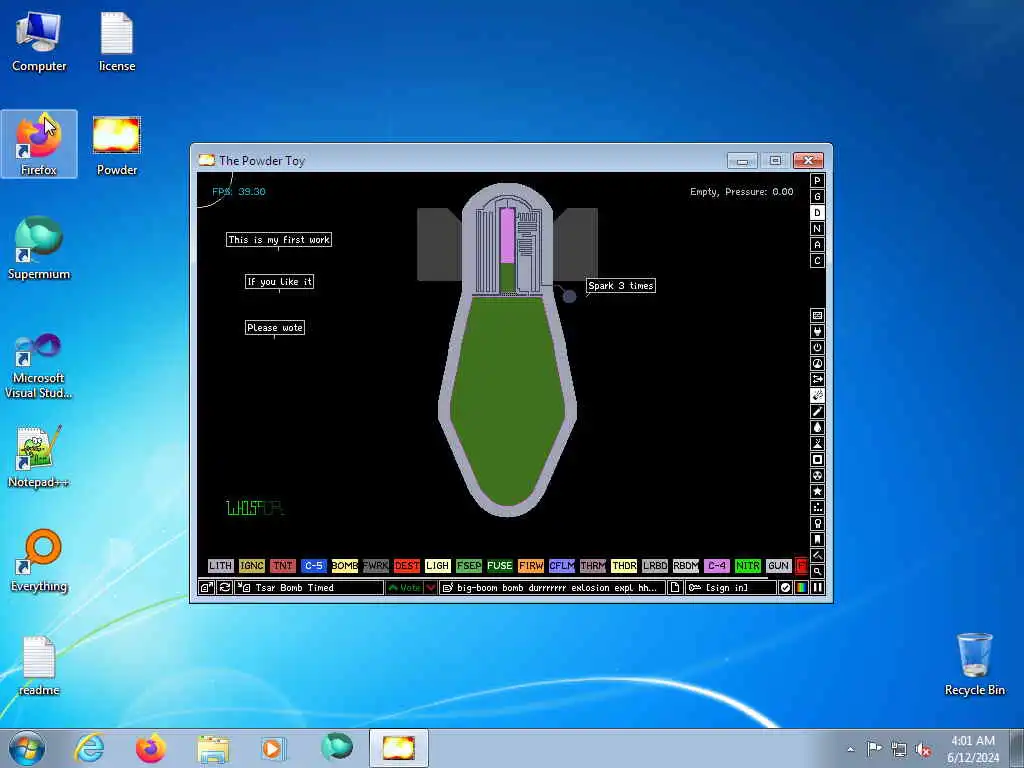Toggle the G gravity grid option
The width and height of the screenshot is (1024, 768).
[x=817, y=197]
